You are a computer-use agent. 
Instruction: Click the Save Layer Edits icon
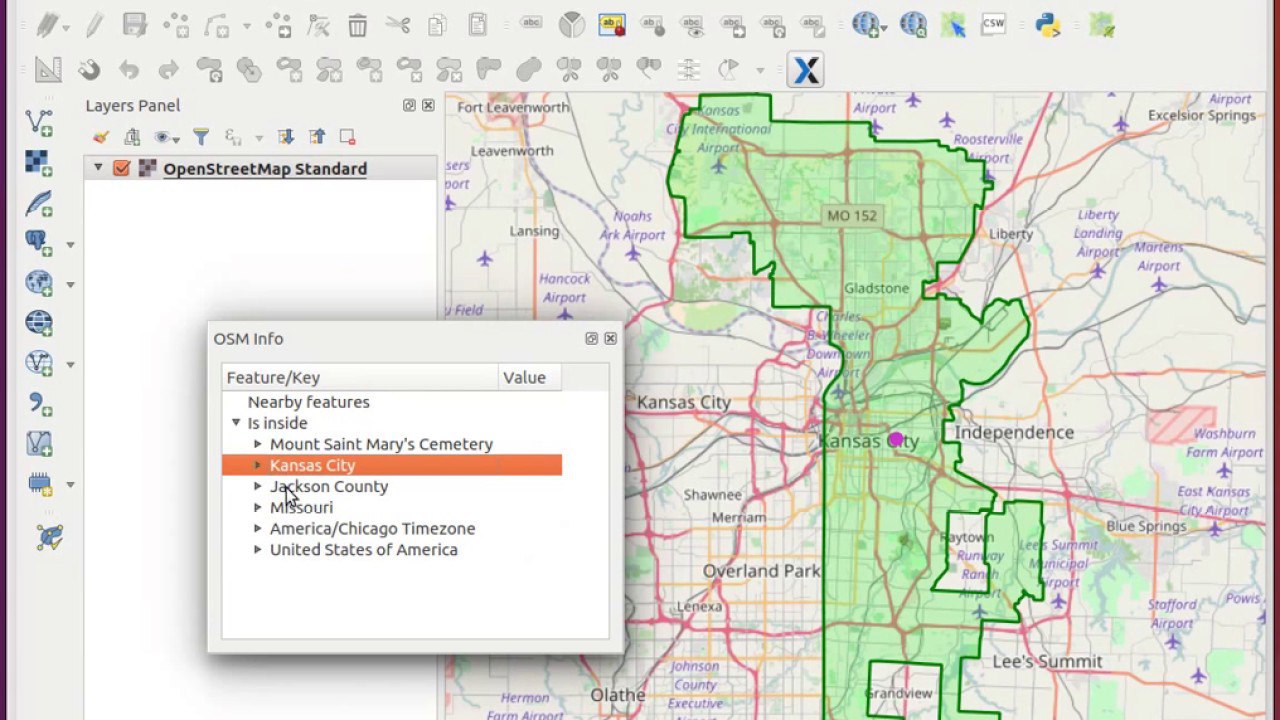click(135, 25)
